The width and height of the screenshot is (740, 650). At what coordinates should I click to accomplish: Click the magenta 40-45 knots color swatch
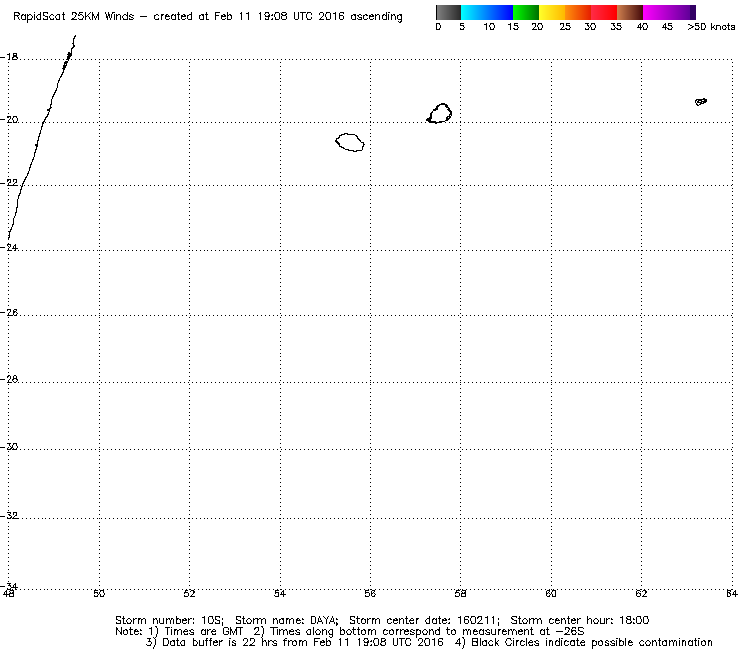(656, 12)
